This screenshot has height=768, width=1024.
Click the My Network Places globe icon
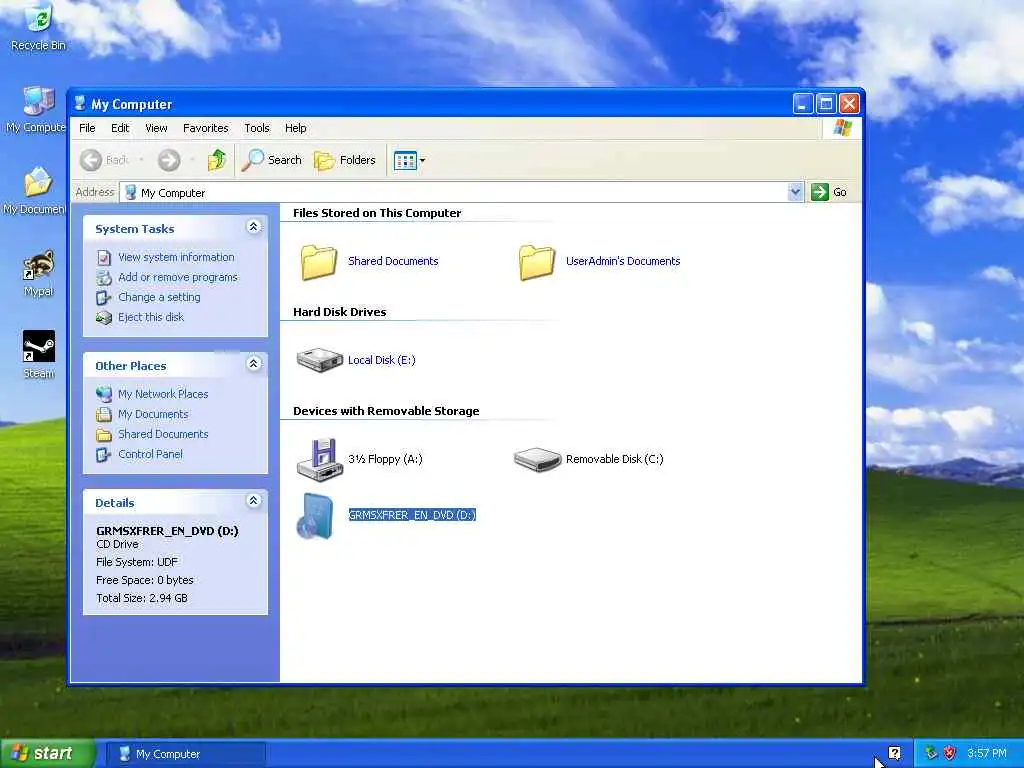[104, 394]
